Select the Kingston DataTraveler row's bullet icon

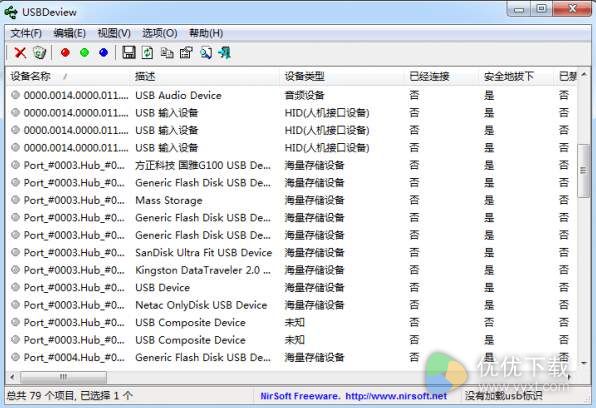point(15,270)
